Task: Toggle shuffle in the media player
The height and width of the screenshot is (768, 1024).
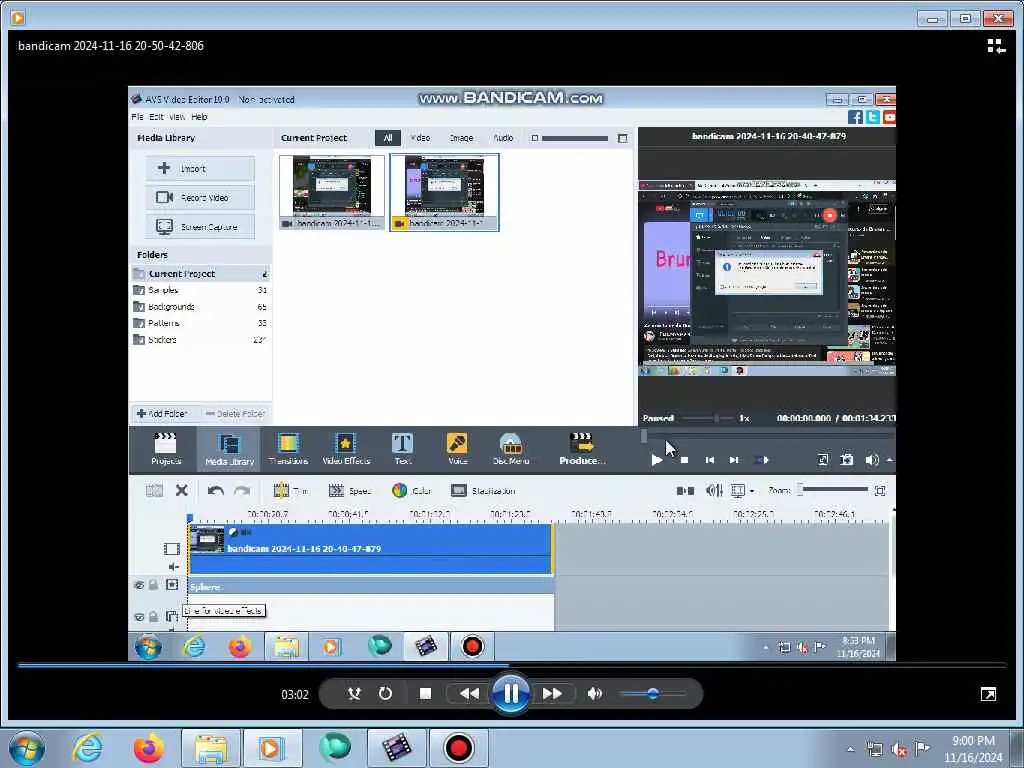Action: (x=354, y=694)
